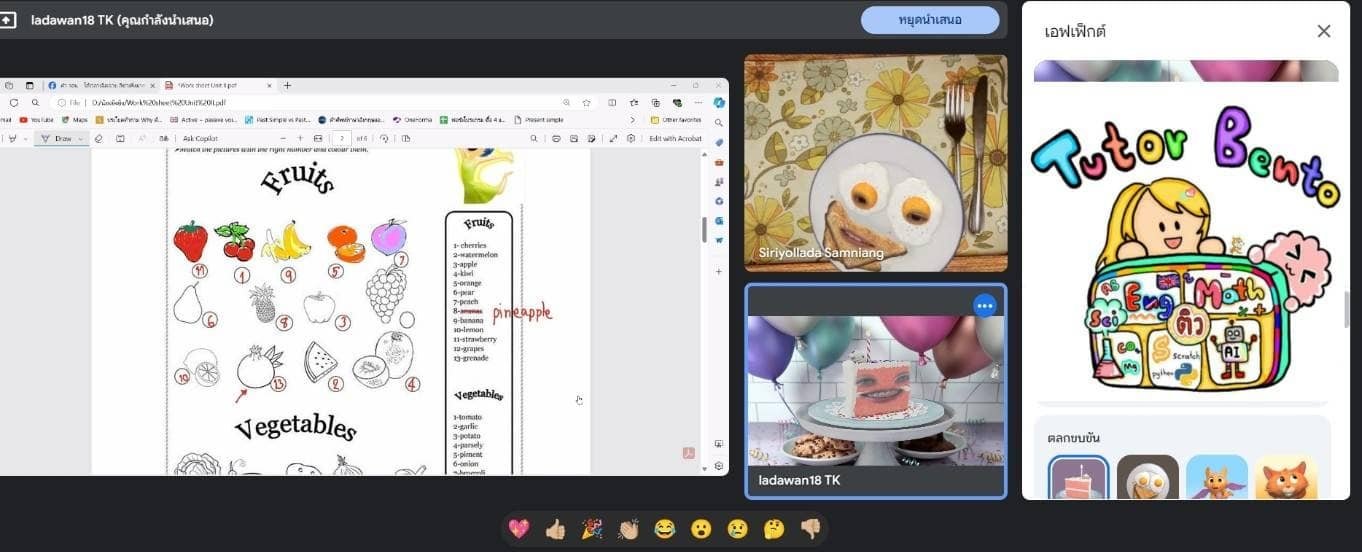Viewport: 1362px width, 552px height.
Task: Close the 'เอฟเฟ็กต์' effects panel
Action: (1323, 31)
